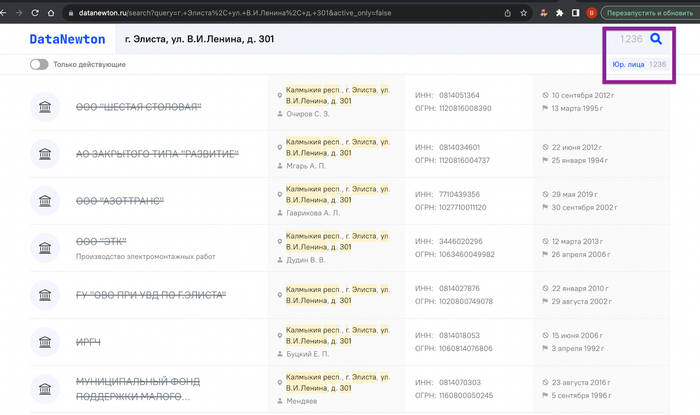Open the DataNewton logo link
Viewport: 700px width, 415px height.
pos(67,39)
